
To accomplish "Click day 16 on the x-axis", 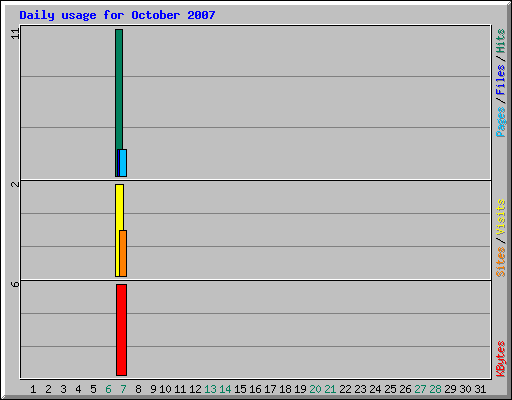I will [255, 389].
